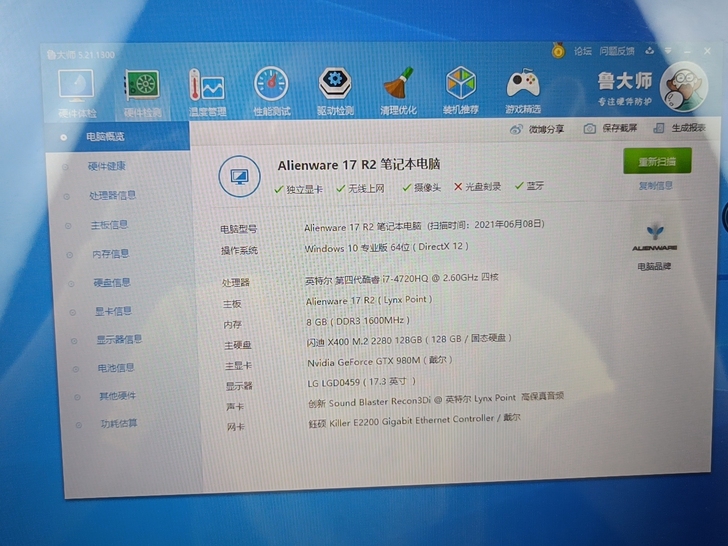Click the Alienware 17 R2 (Lynx Point) motherboard value
Screen dimensions: 728x546
point(369,300)
